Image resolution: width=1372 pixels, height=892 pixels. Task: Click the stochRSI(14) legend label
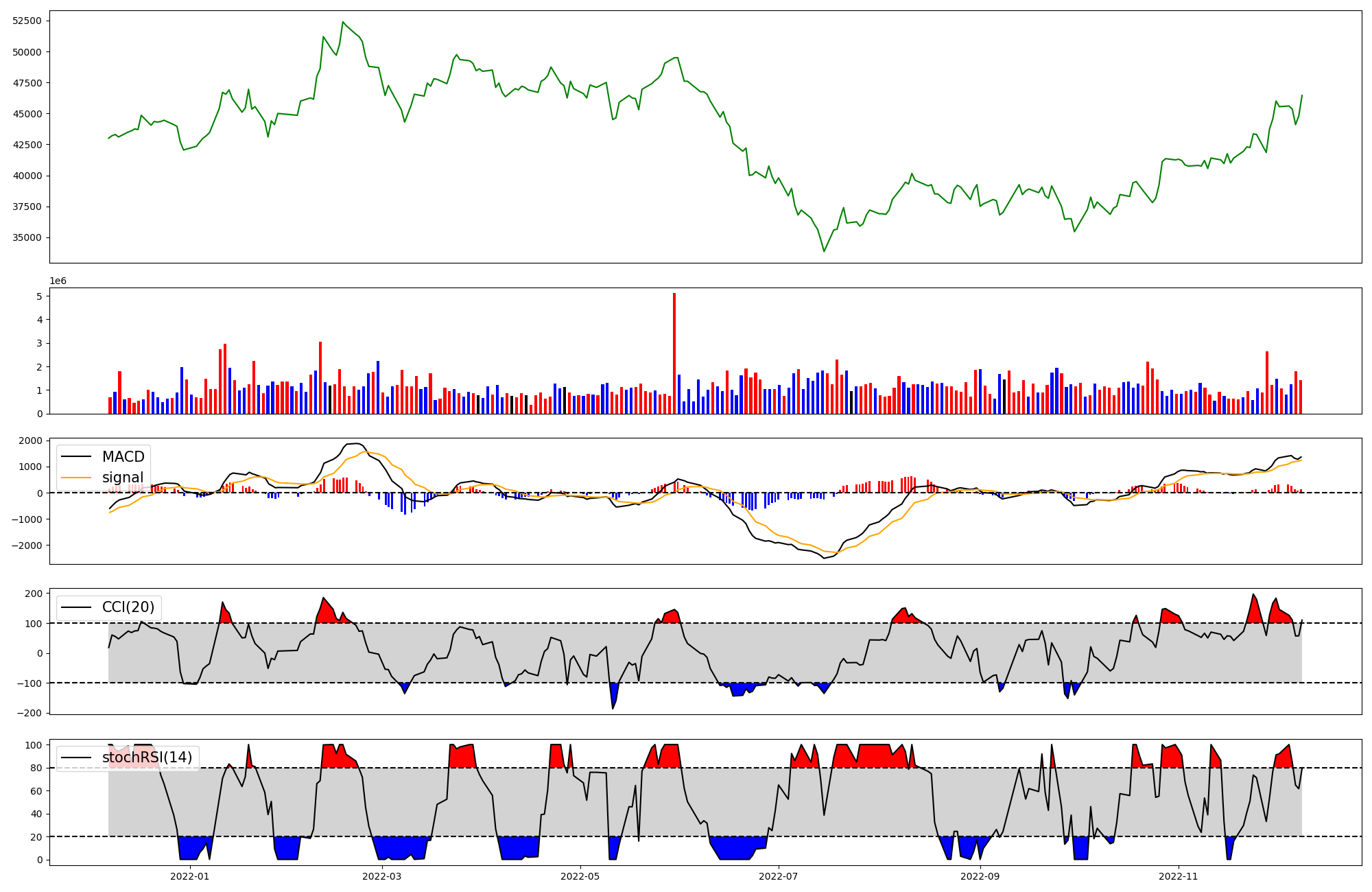click(147, 758)
